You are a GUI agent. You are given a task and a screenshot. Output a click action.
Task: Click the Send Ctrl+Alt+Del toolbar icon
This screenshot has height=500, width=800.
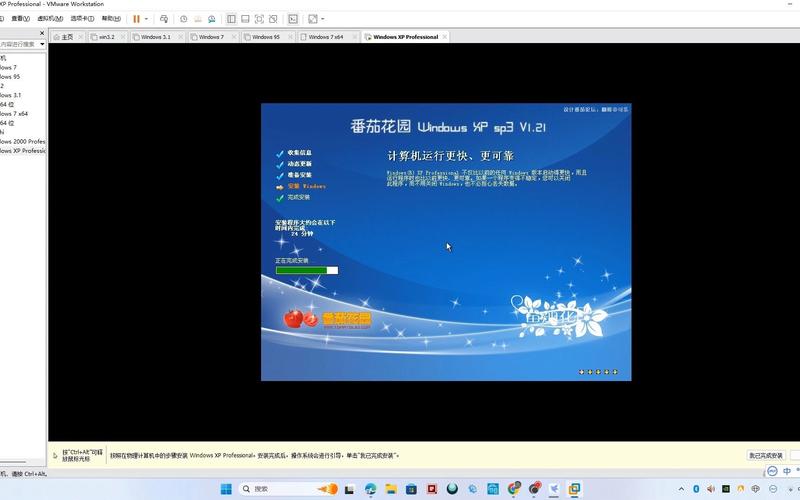pos(164,19)
